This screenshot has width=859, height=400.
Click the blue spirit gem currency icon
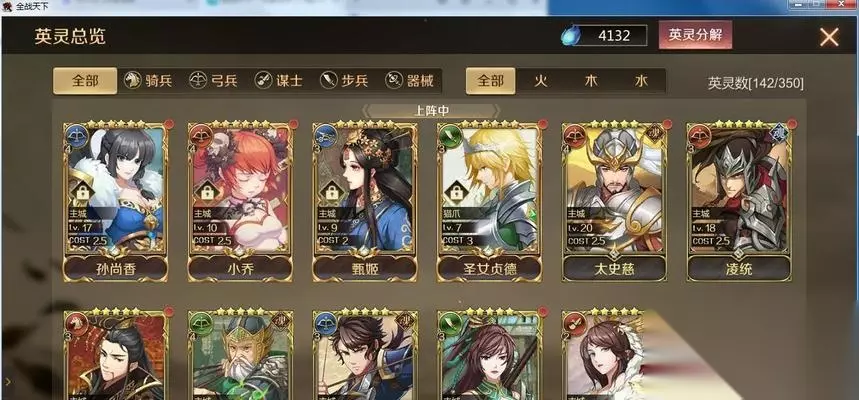570,36
